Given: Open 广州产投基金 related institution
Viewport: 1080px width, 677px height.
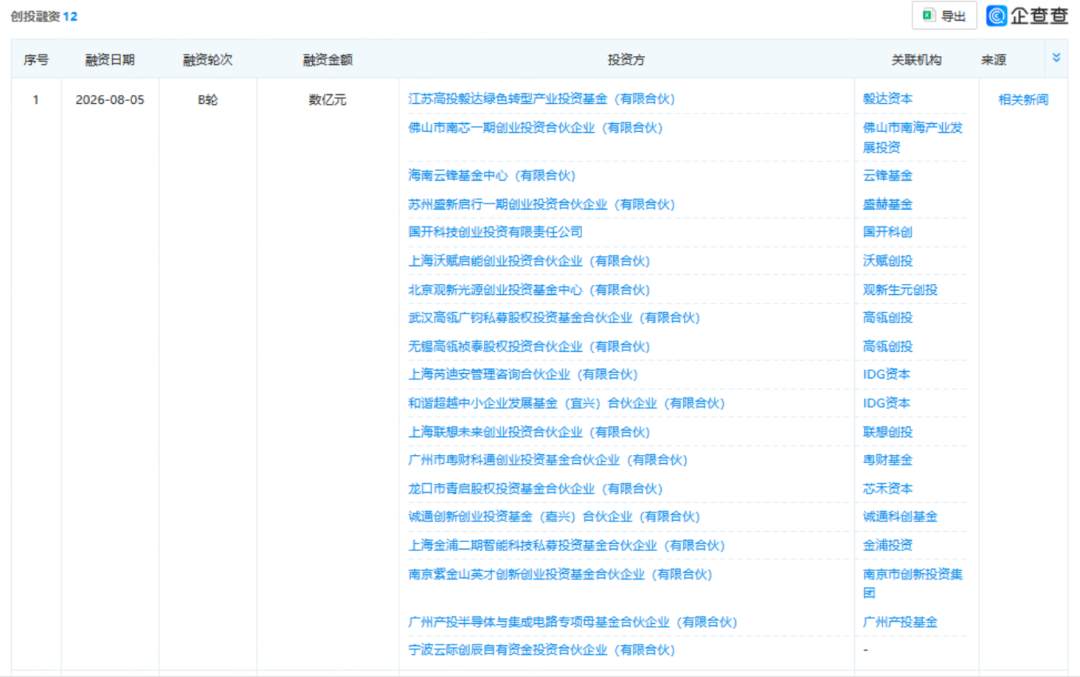Looking at the screenshot, I should pyautogui.click(x=900, y=622).
